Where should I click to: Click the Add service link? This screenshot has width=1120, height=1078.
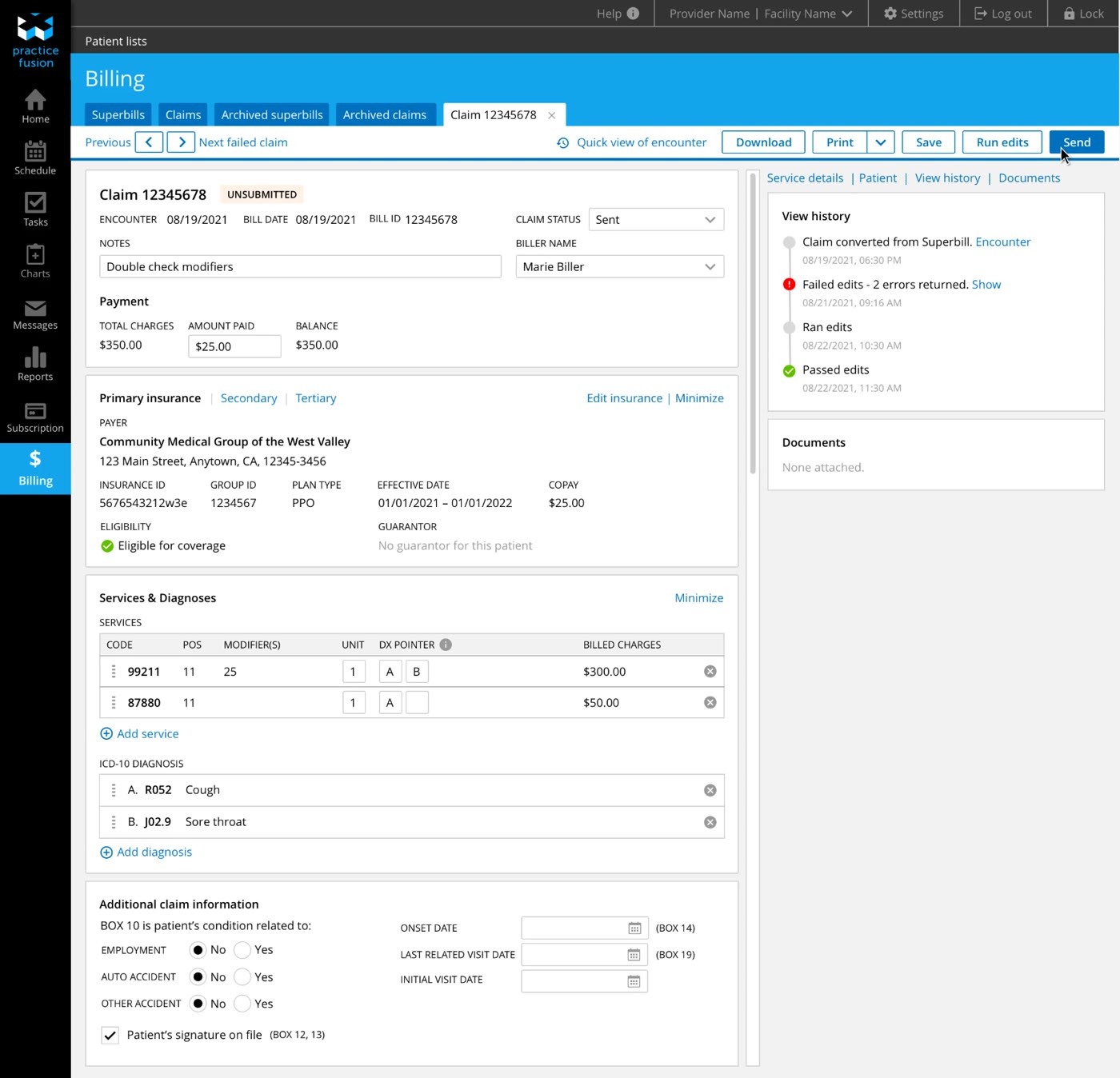click(139, 734)
